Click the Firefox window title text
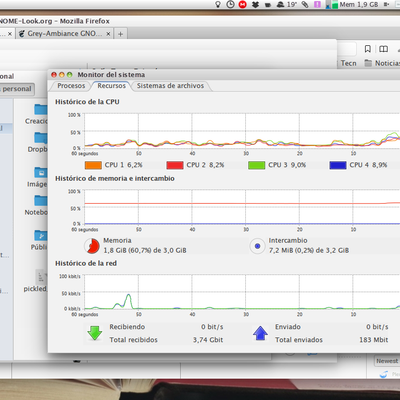This screenshot has height=400, width=400. tap(55, 21)
